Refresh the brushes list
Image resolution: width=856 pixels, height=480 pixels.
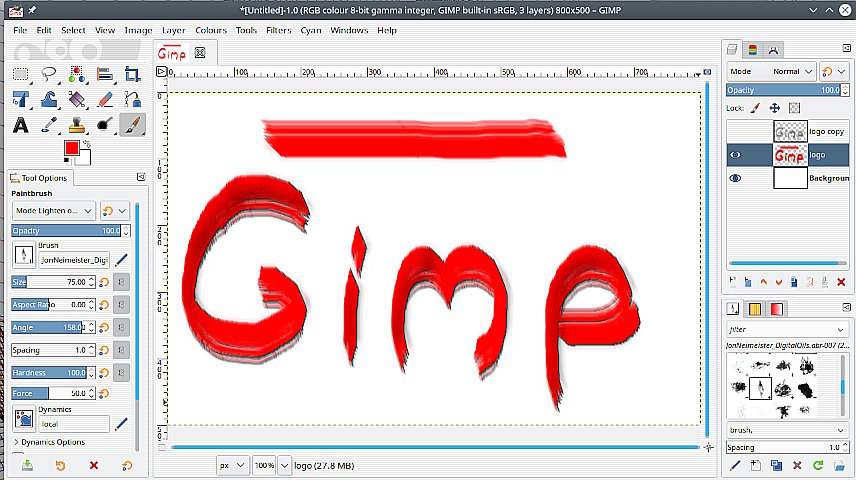[818, 465]
